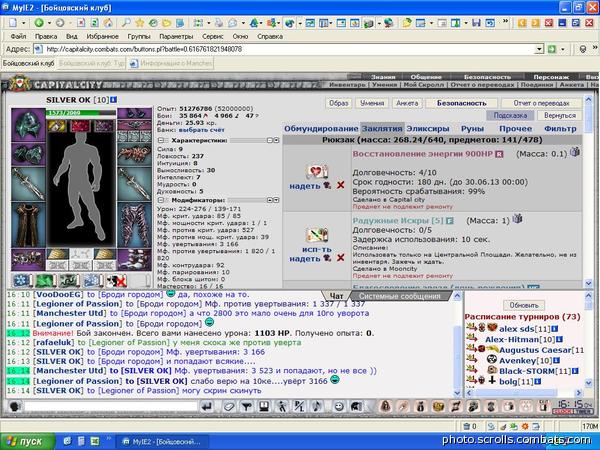Click the gift icon for Восстановление энергии

[x=575, y=152]
